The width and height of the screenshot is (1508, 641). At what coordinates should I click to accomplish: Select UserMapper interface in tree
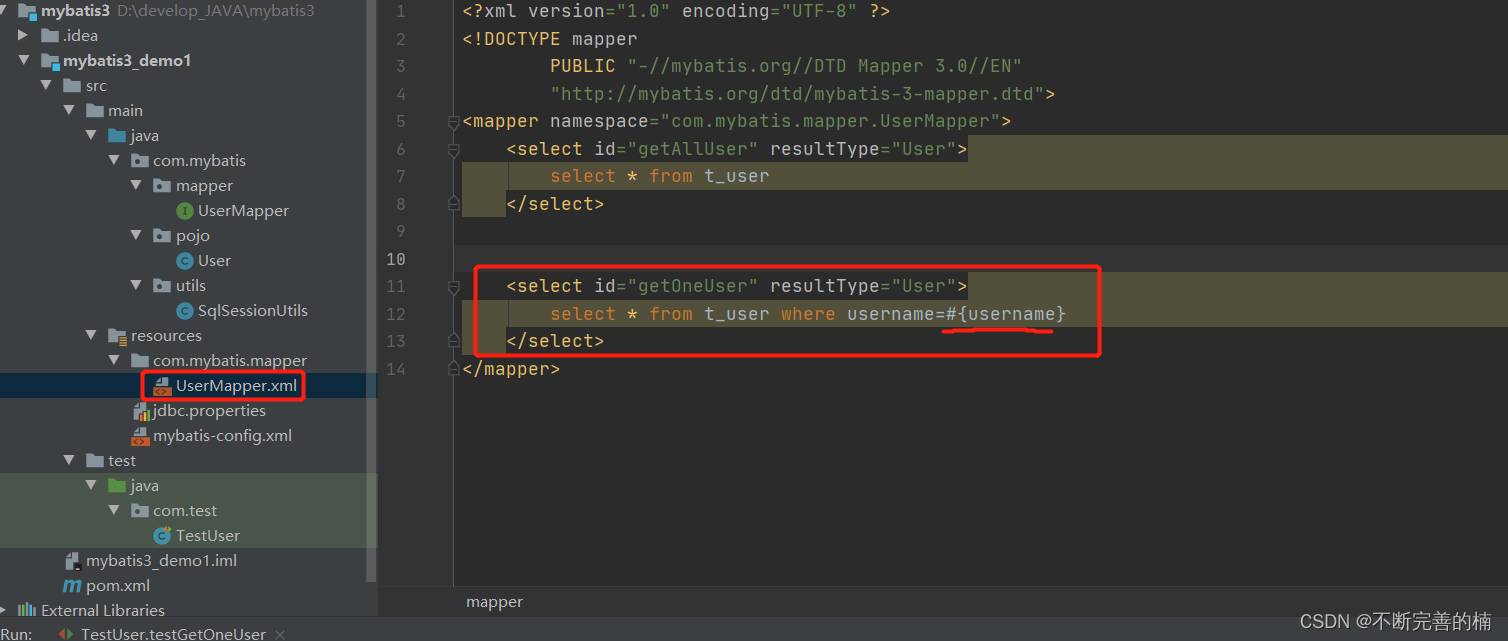(x=243, y=210)
